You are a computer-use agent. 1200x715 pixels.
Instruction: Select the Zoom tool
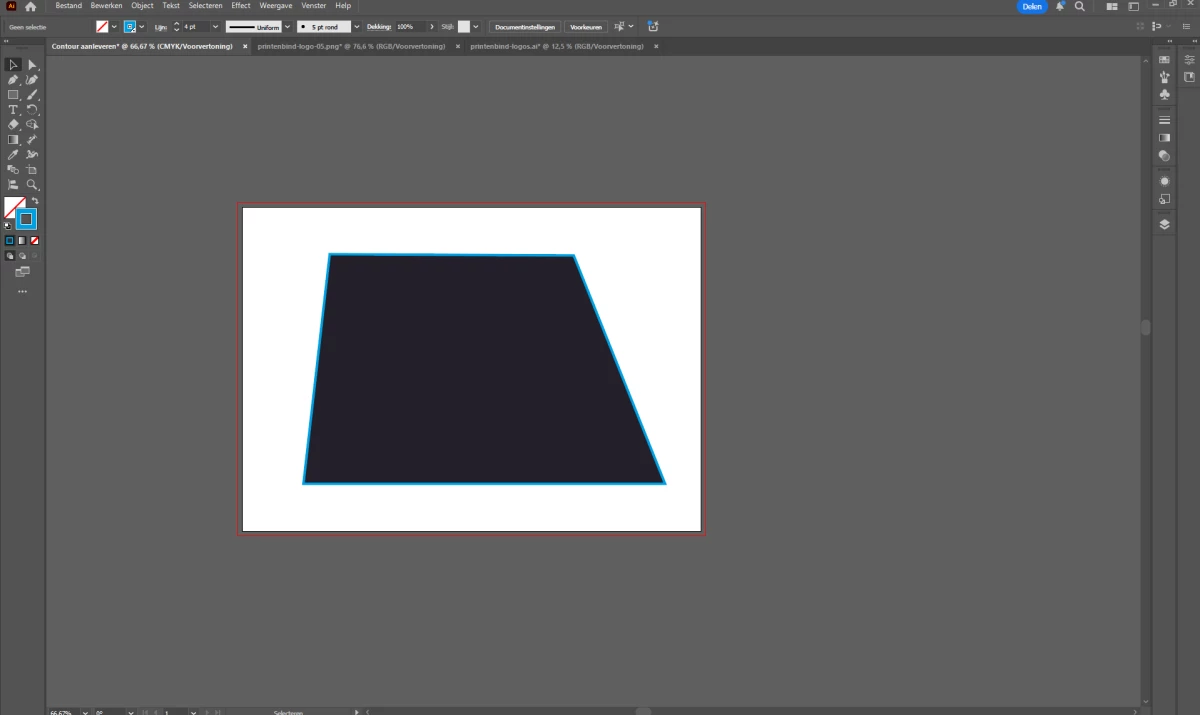click(x=32, y=185)
